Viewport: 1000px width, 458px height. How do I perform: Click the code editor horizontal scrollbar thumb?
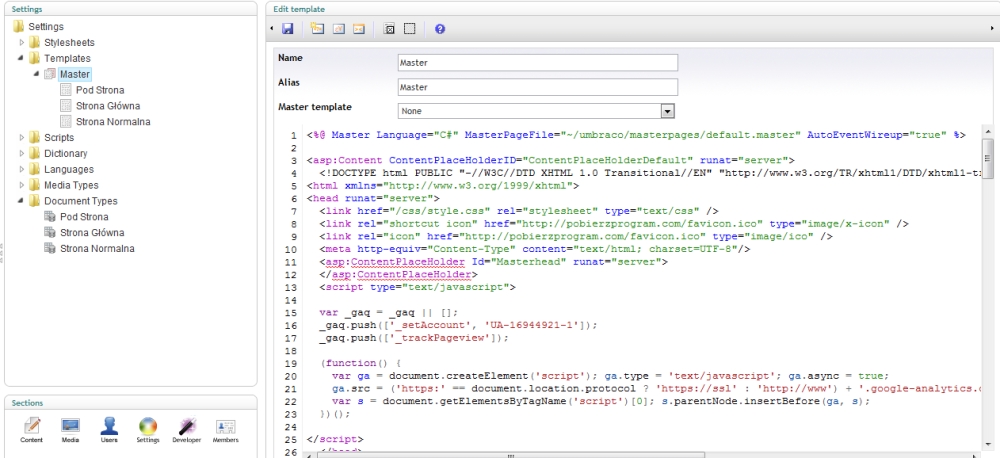pyautogui.click(x=510, y=455)
